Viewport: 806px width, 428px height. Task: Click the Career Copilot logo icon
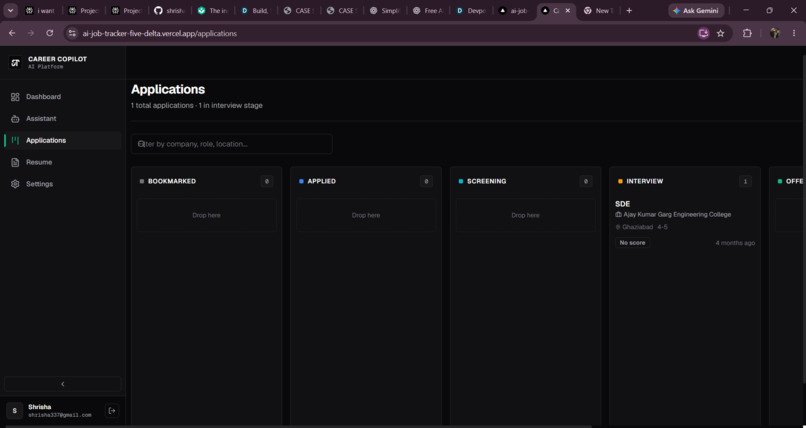[15, 63]
